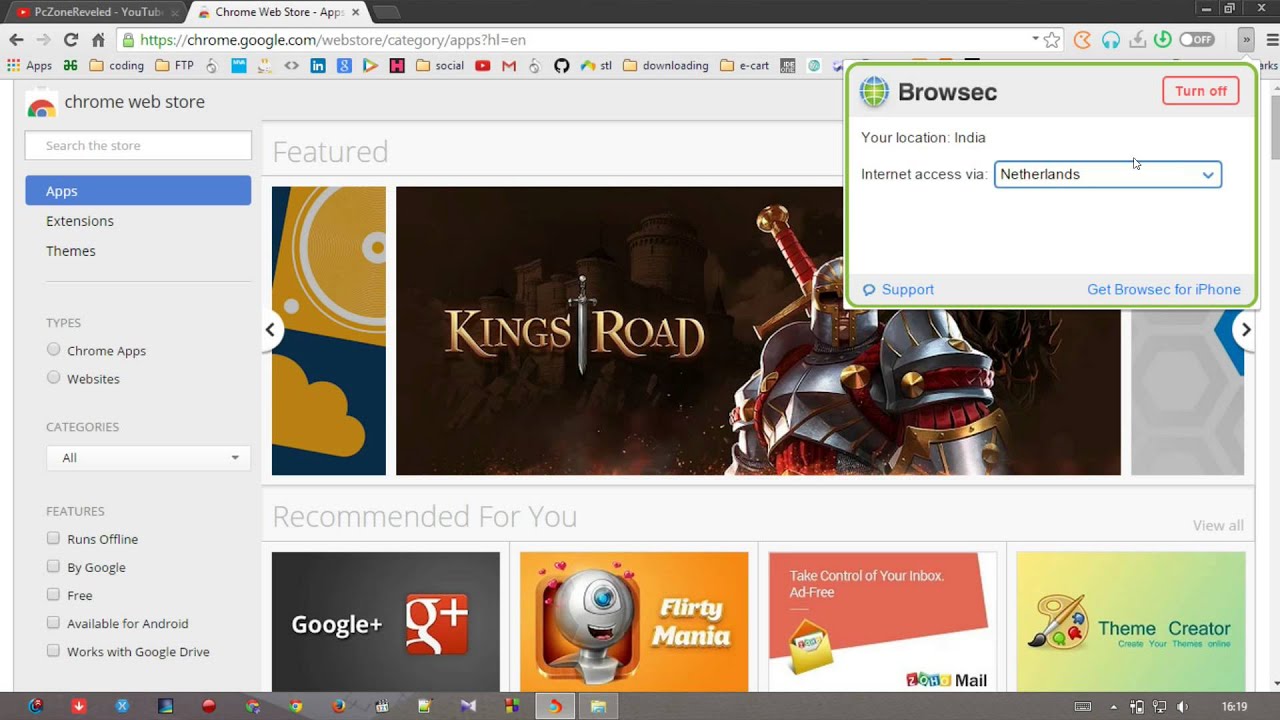Click the Turn off button in Browsec
Viewport: 1280px width, 720px height.
point(1201,91)
